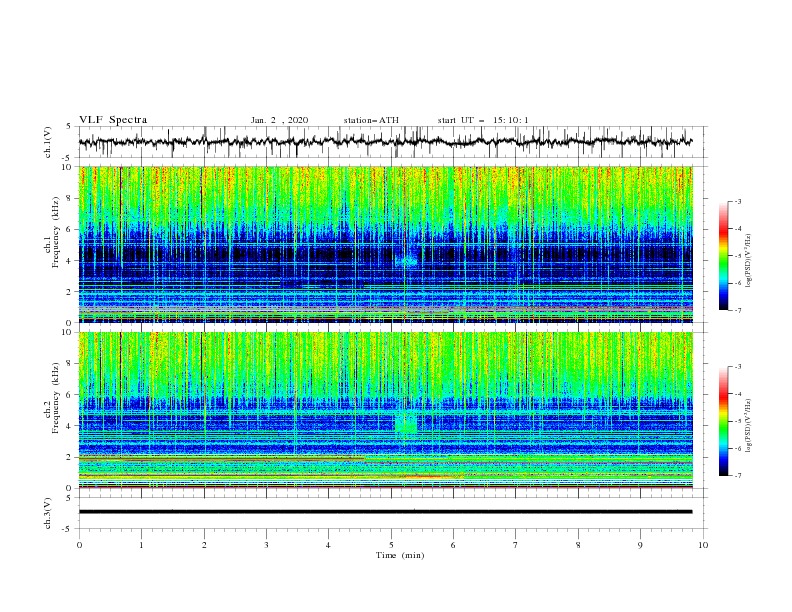Viewport: 792px width, 612px height.
Task: Click the "VLF Spectra" plot title
Action: (x=113, y=120)
